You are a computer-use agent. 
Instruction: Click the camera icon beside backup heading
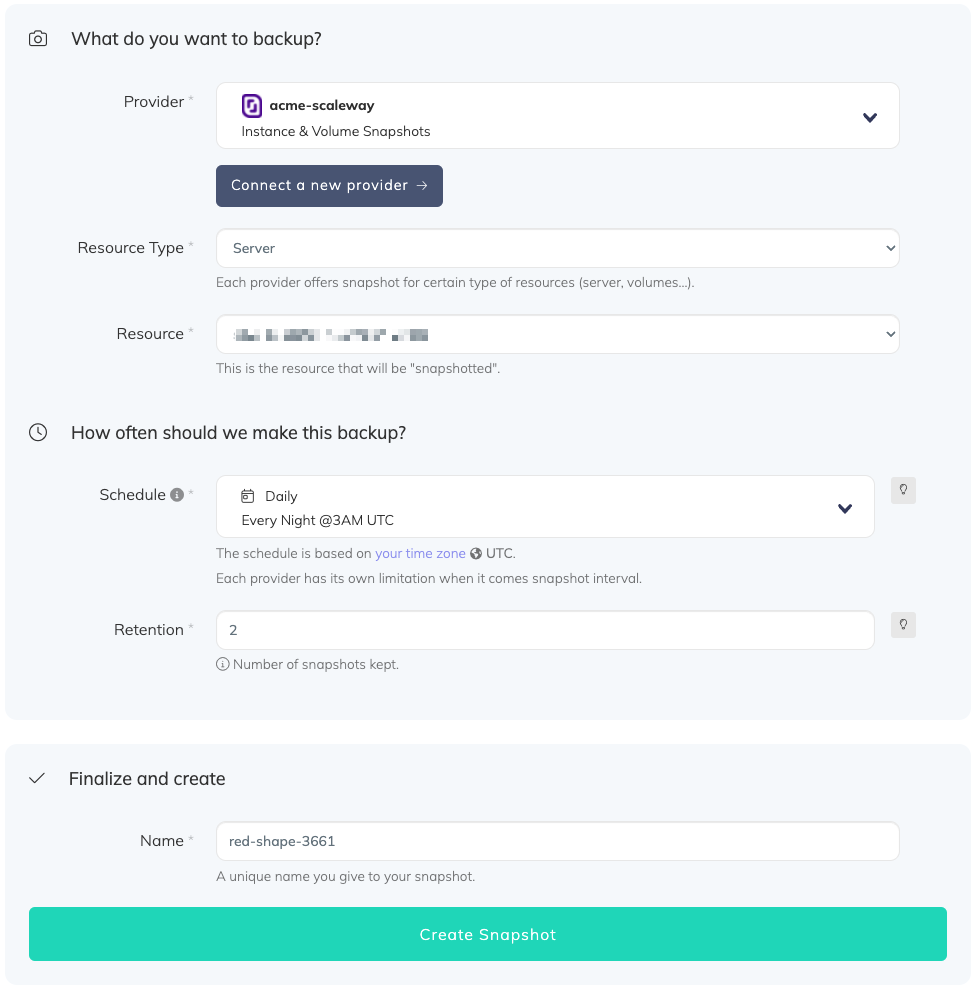tap(38, 39)
